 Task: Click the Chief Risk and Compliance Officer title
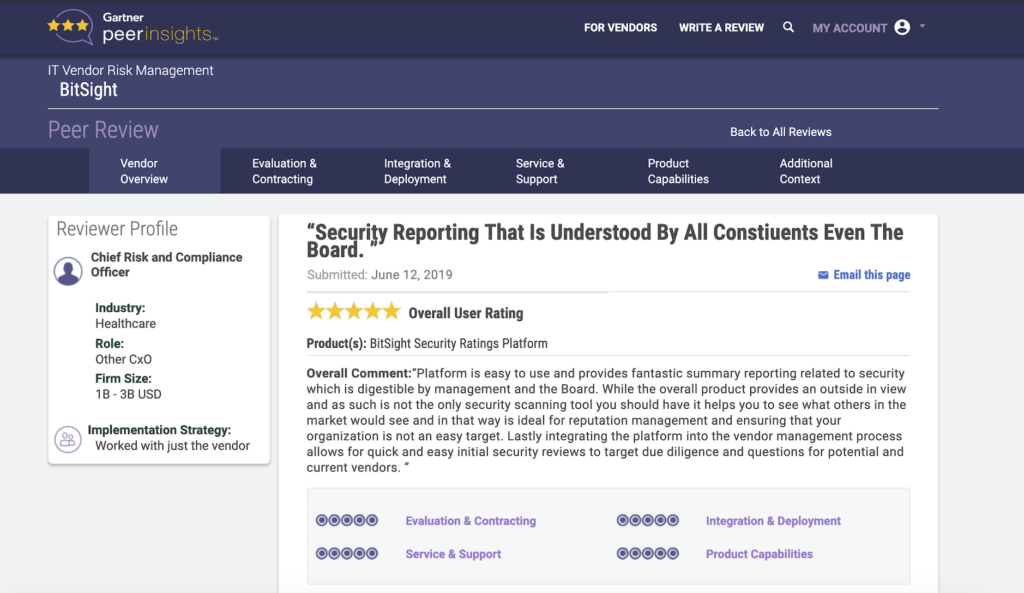point(167,264)
